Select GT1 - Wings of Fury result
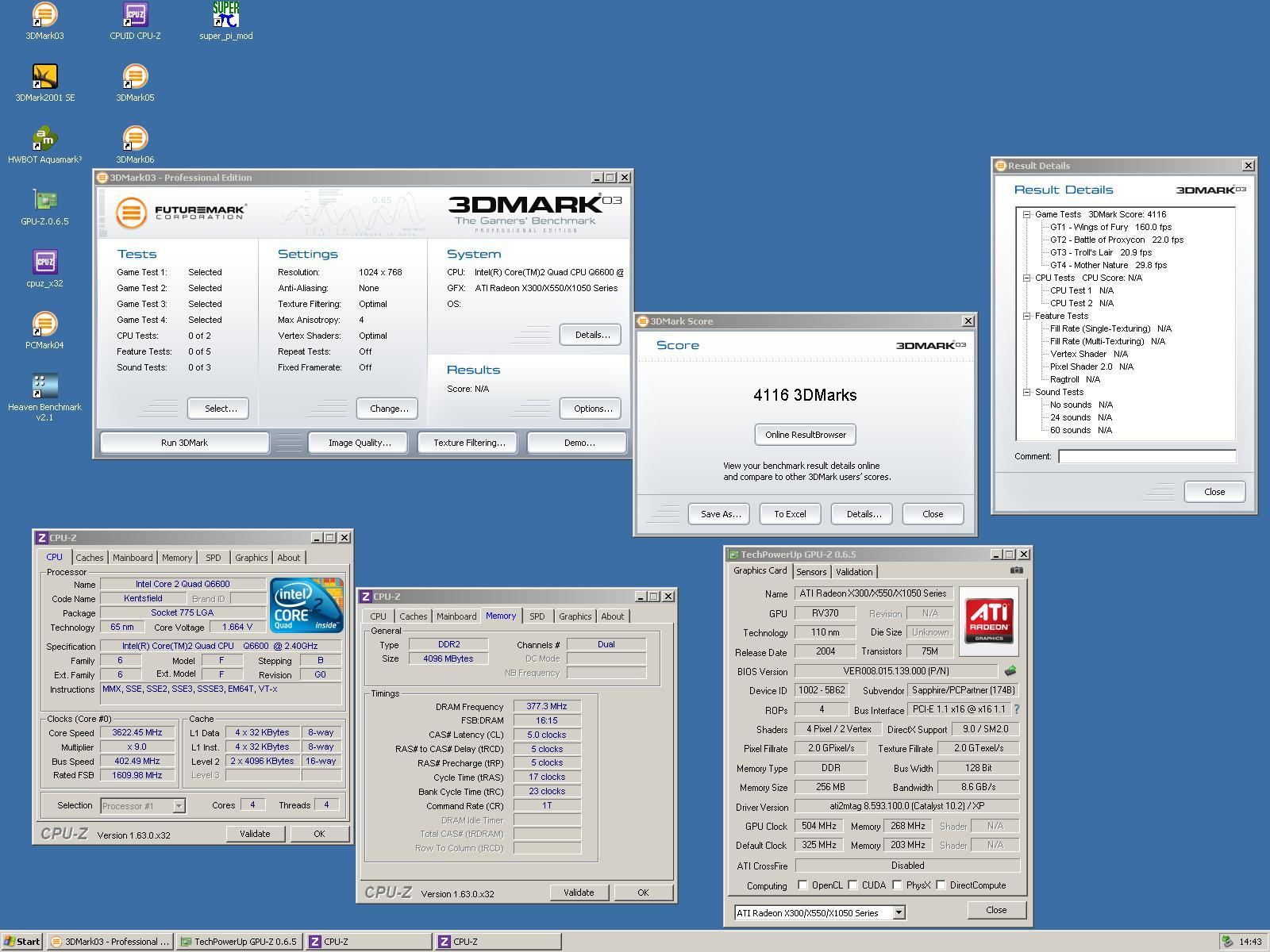Image resolution: width=1270 pixels, height=952 pixels. click(1110, 227)
